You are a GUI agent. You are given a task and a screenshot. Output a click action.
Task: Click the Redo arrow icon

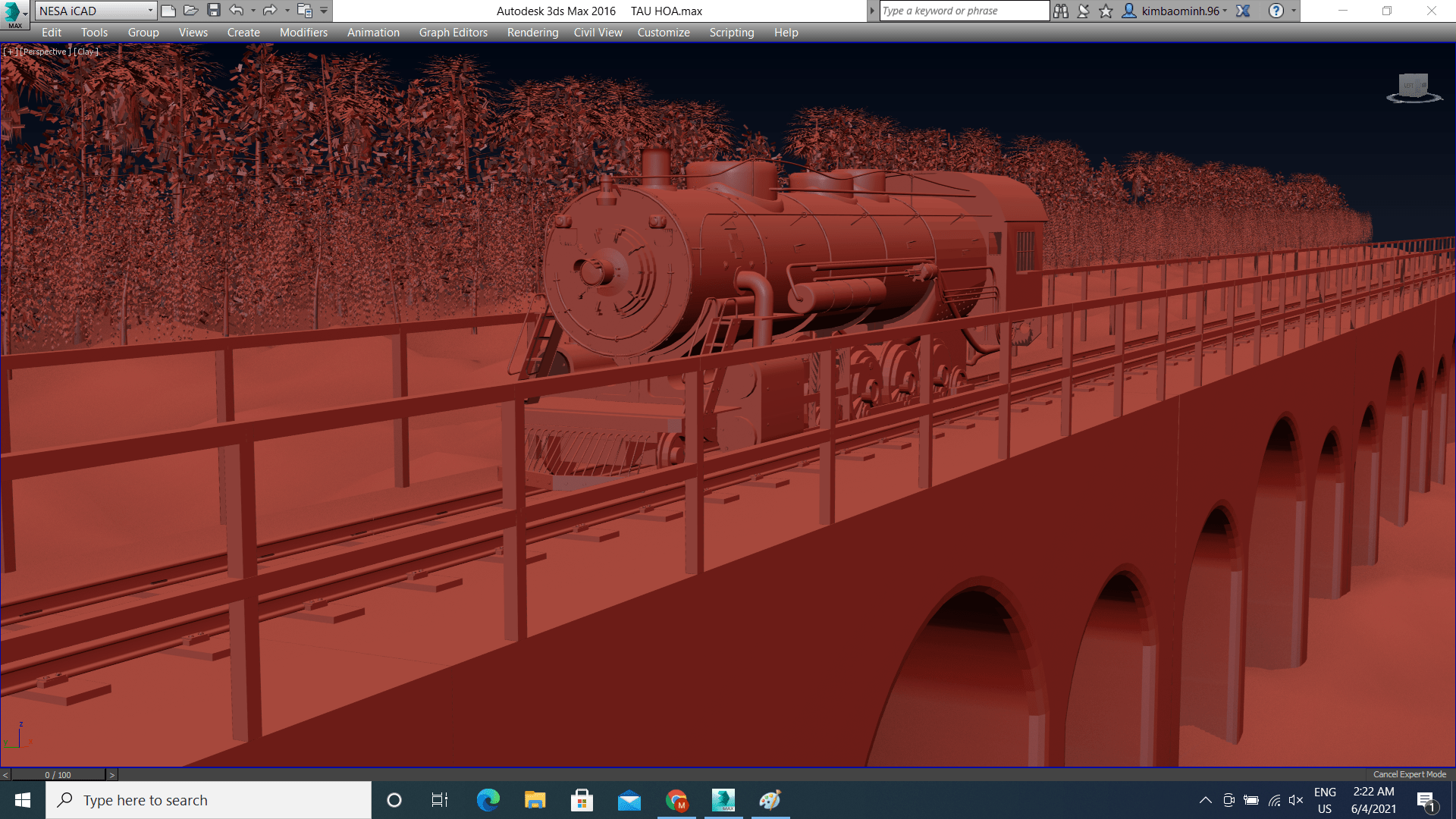(x=270, y=11)
